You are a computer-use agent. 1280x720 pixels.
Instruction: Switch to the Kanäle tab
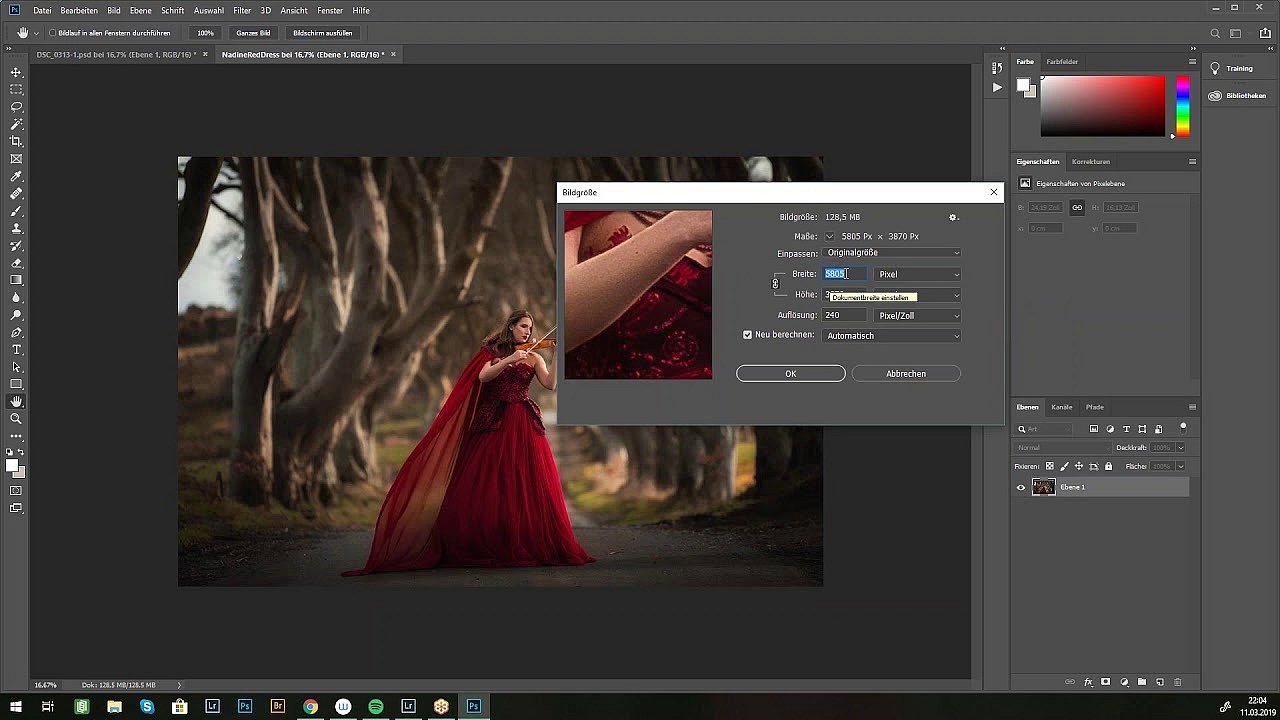click(1061, 407)
